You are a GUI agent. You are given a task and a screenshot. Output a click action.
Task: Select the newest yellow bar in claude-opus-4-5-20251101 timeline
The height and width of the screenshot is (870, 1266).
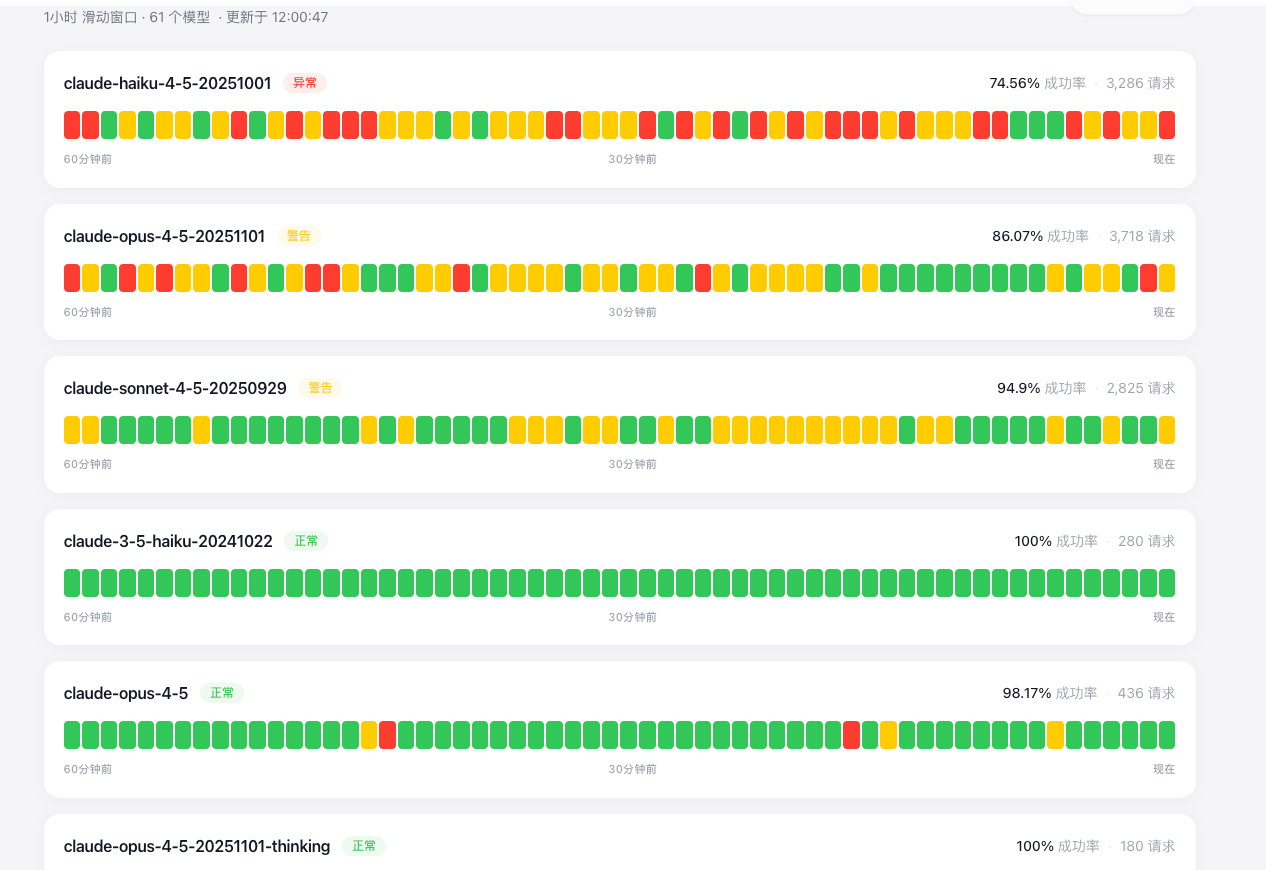pos(1167,278)
